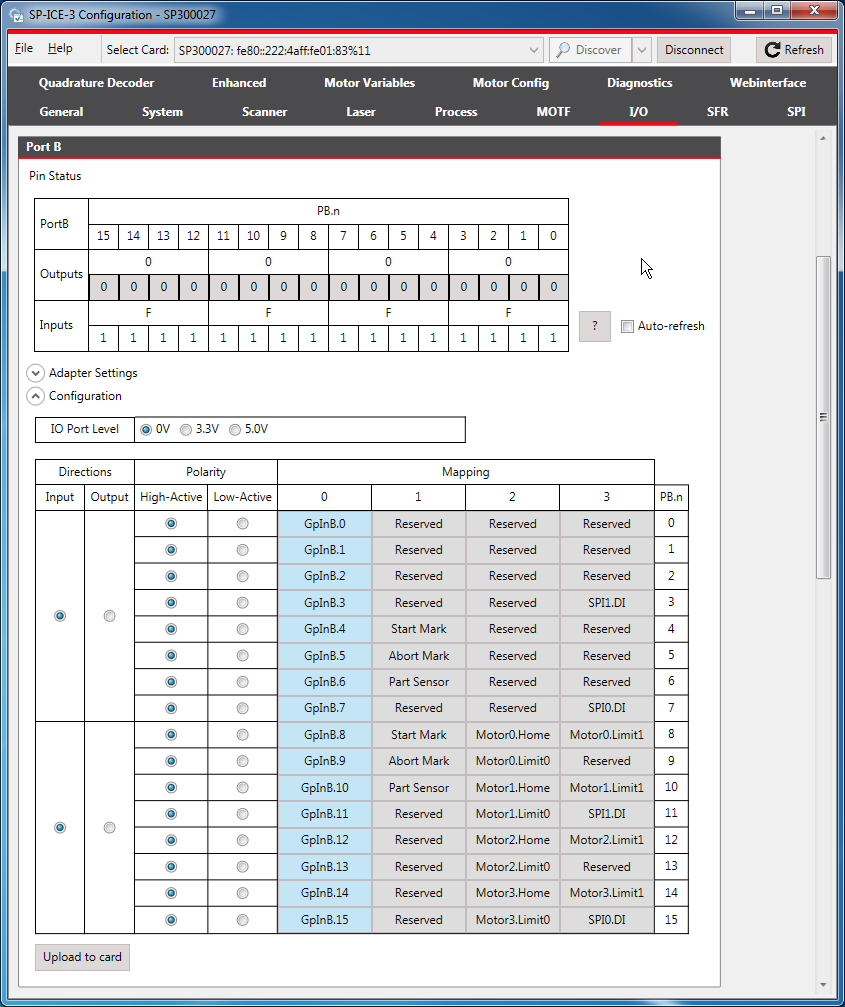The height and width of the screenshot is (1007, 845).
Task: Switch to the Laser tab
Action: [361, 112]
